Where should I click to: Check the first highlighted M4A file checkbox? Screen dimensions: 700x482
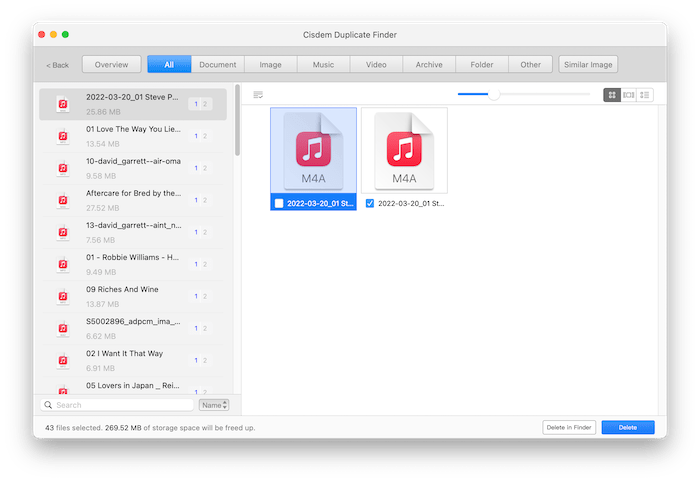coord(278,203)
